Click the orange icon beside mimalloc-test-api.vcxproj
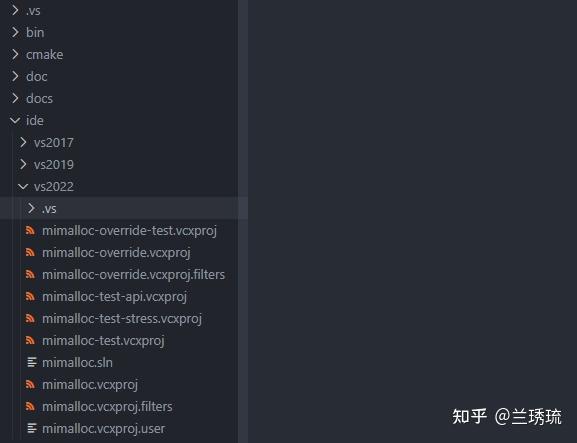This screenshot has height=443, width=577. (x=30, y=297)
